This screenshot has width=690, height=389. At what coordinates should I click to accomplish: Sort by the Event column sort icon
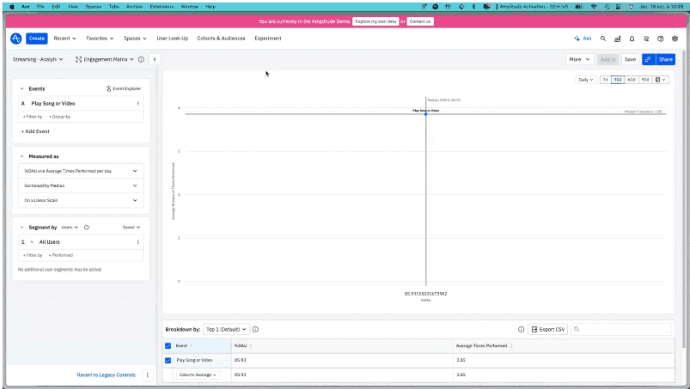(x=191, y=346)
